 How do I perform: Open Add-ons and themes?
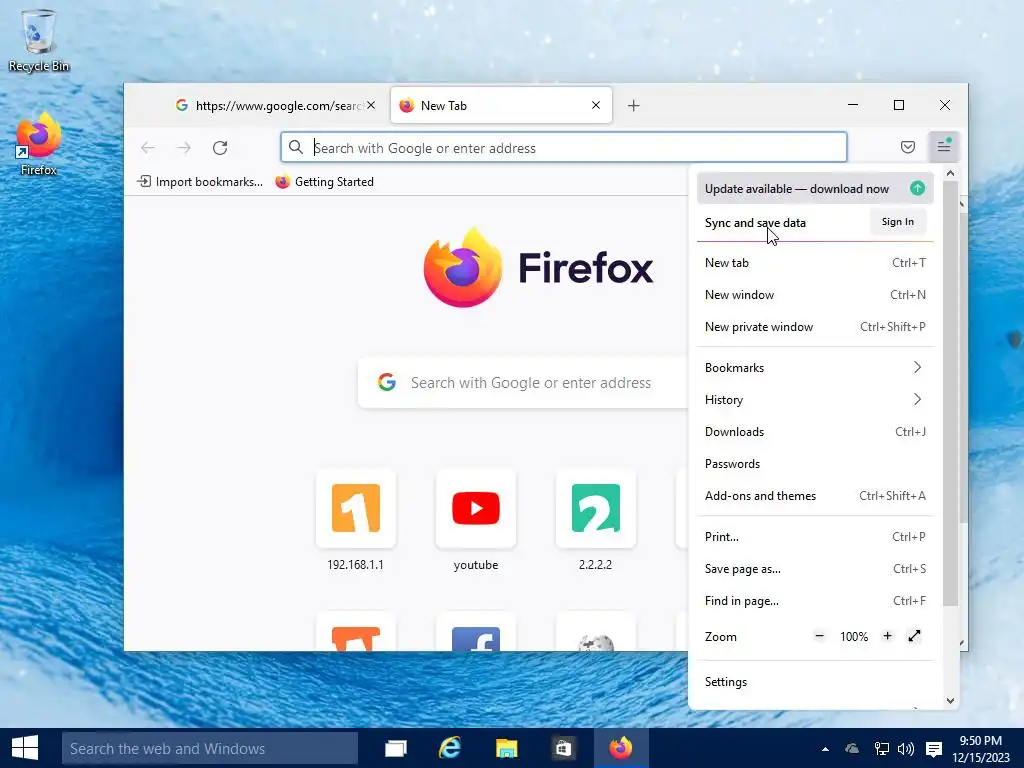(815, 496)
